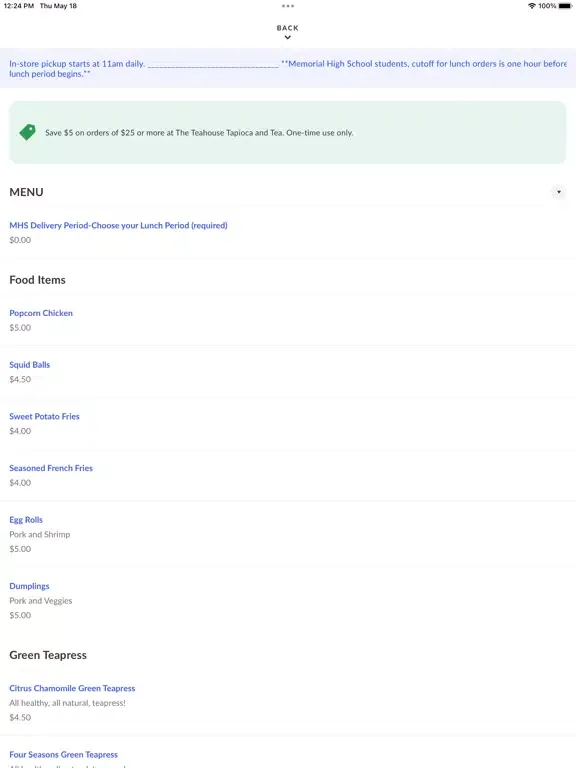The width and height of the screenshot is (576, 768).
Task: Click the MENU heading text
Action: (26, 192)
